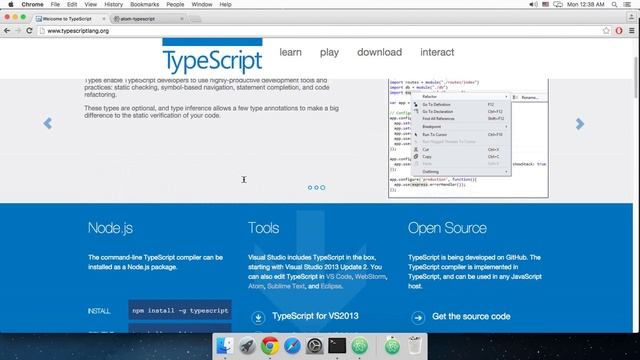Select the second carousel dot
The width and height of the screenshot is (640, 360).
(x=316, y=188)
